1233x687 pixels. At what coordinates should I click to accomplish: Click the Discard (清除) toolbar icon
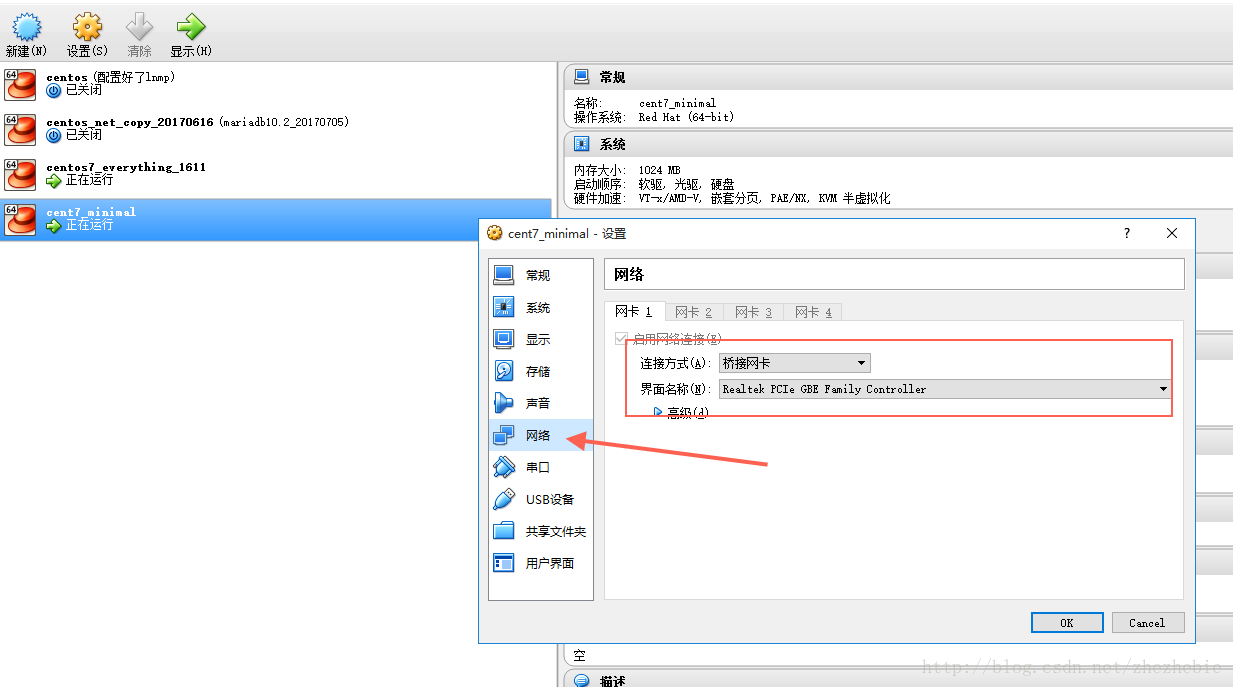[139, 27]
